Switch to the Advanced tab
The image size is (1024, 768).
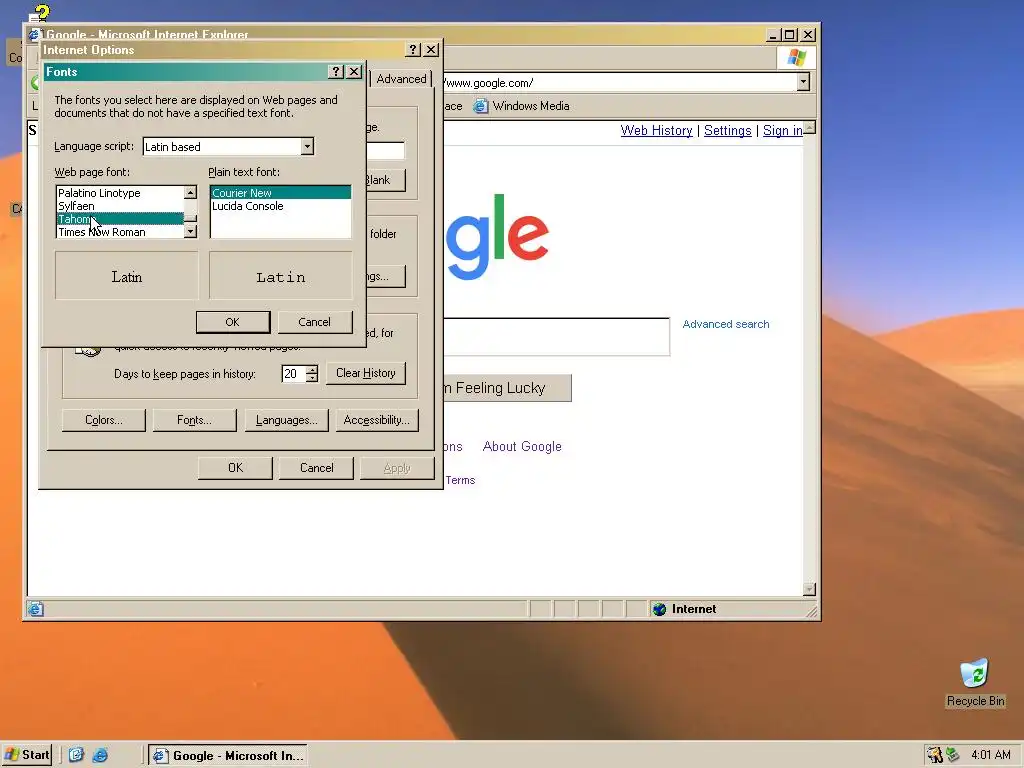click(401, 79)
